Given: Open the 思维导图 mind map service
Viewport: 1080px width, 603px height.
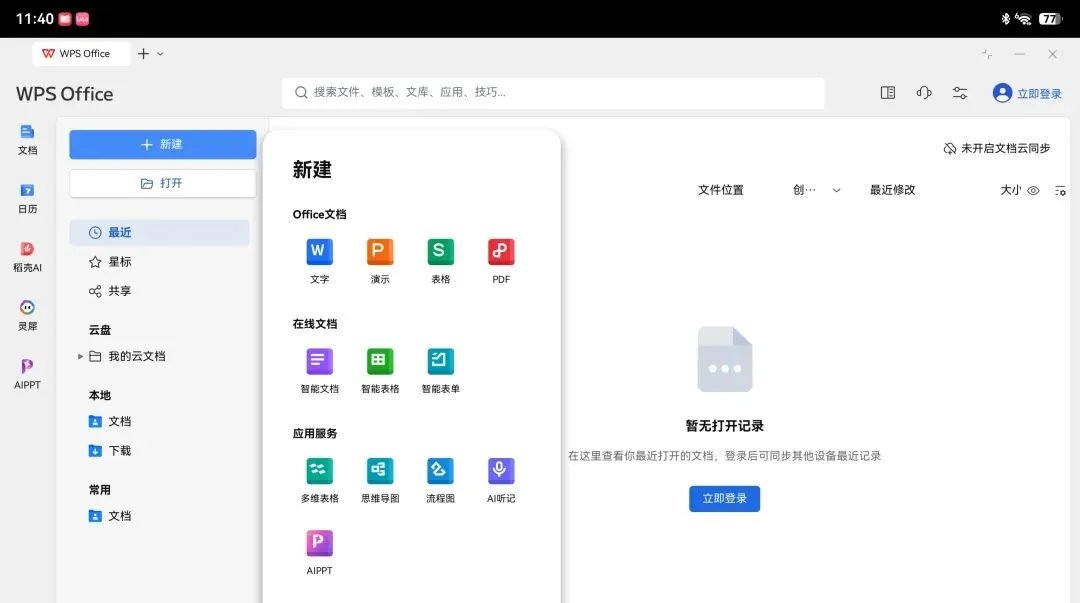Looking at the screenshot, I should coord(380,480).
